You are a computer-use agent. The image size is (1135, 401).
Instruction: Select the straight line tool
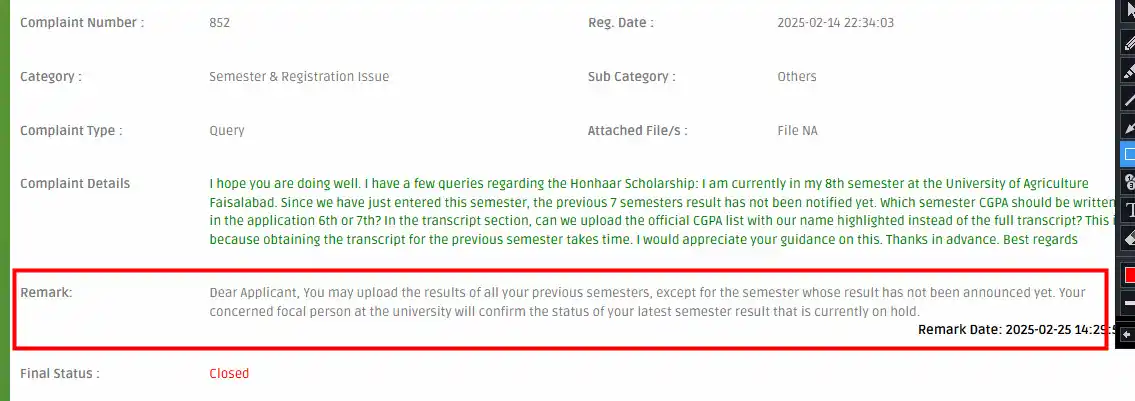[x=1128, y=98]
